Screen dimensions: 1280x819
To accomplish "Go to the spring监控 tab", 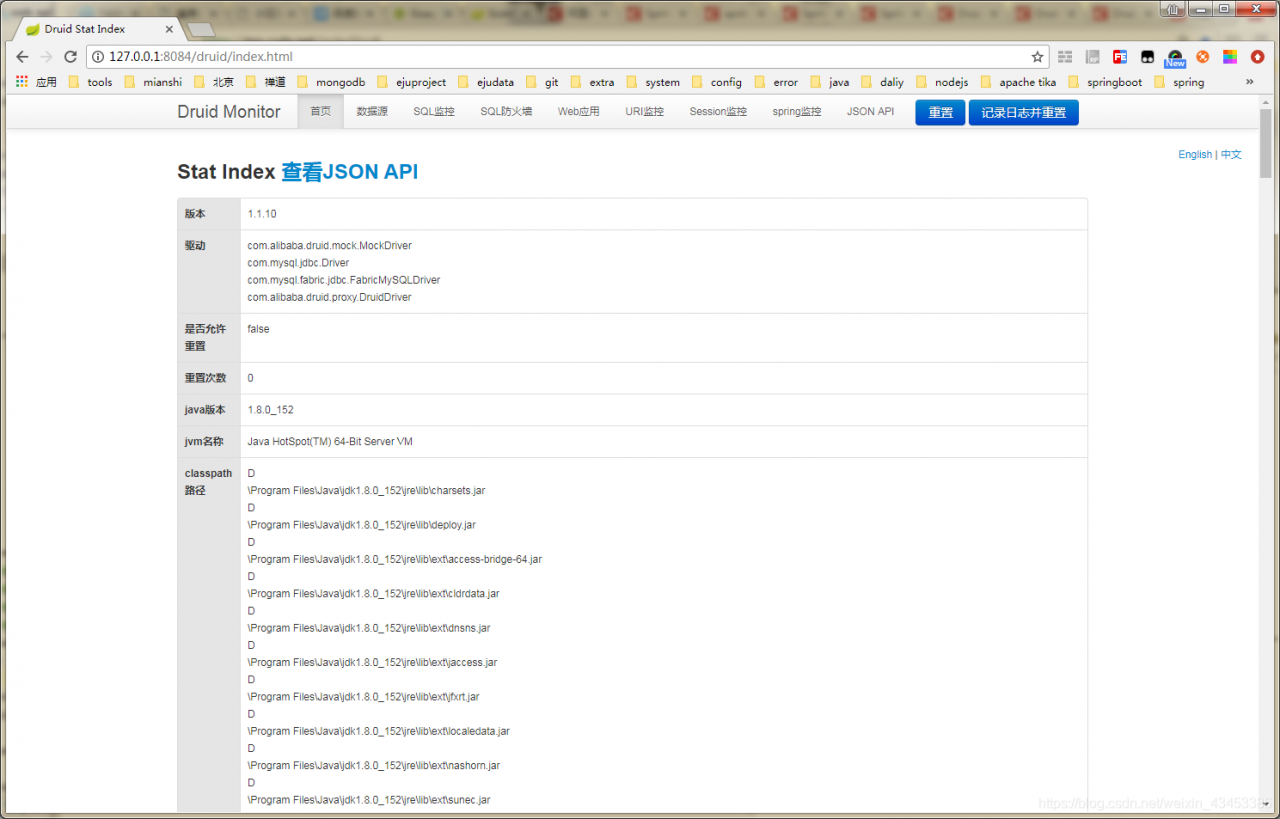I will point(797,112).
